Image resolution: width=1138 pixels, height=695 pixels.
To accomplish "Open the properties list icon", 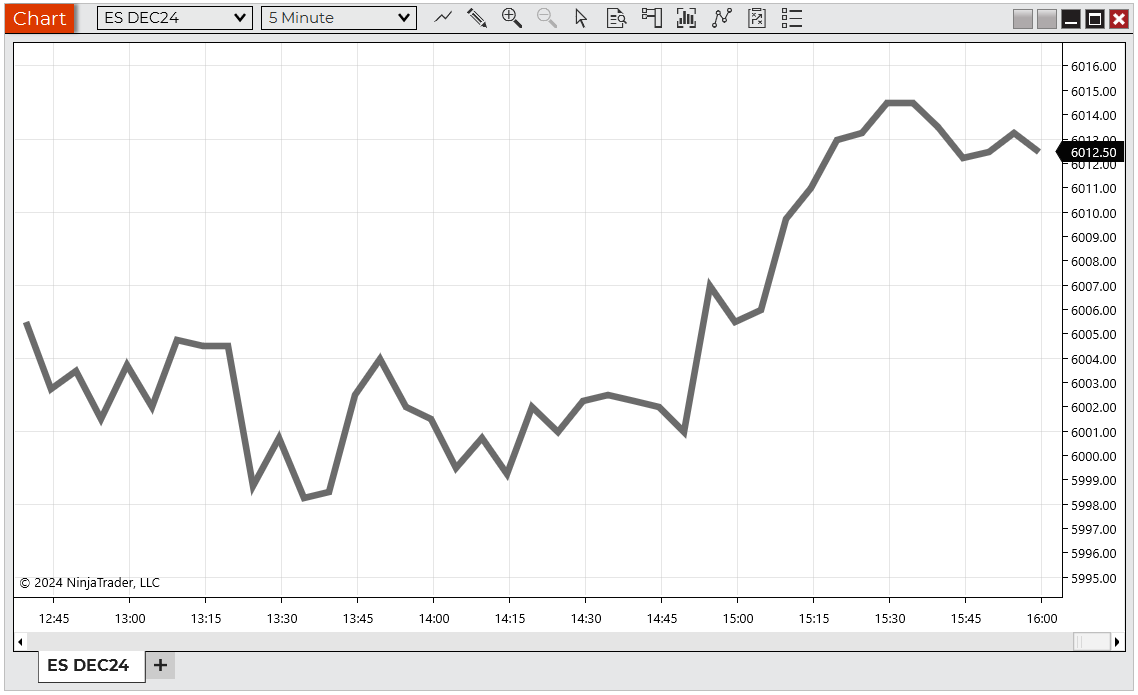I will (792, 17).
